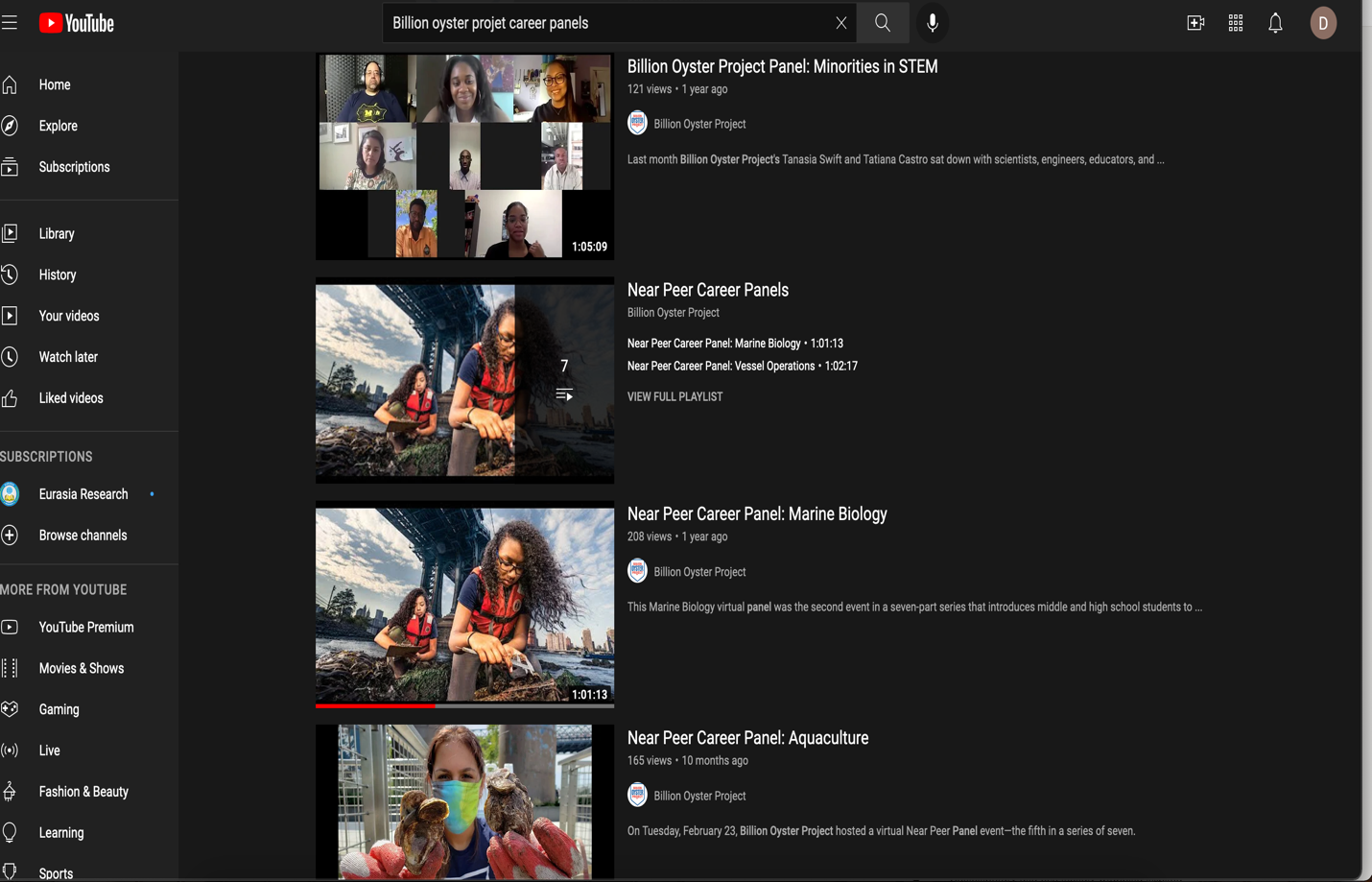Click channel avatar under Aquaculture video

pyautogui.click(x=637, y=795)
